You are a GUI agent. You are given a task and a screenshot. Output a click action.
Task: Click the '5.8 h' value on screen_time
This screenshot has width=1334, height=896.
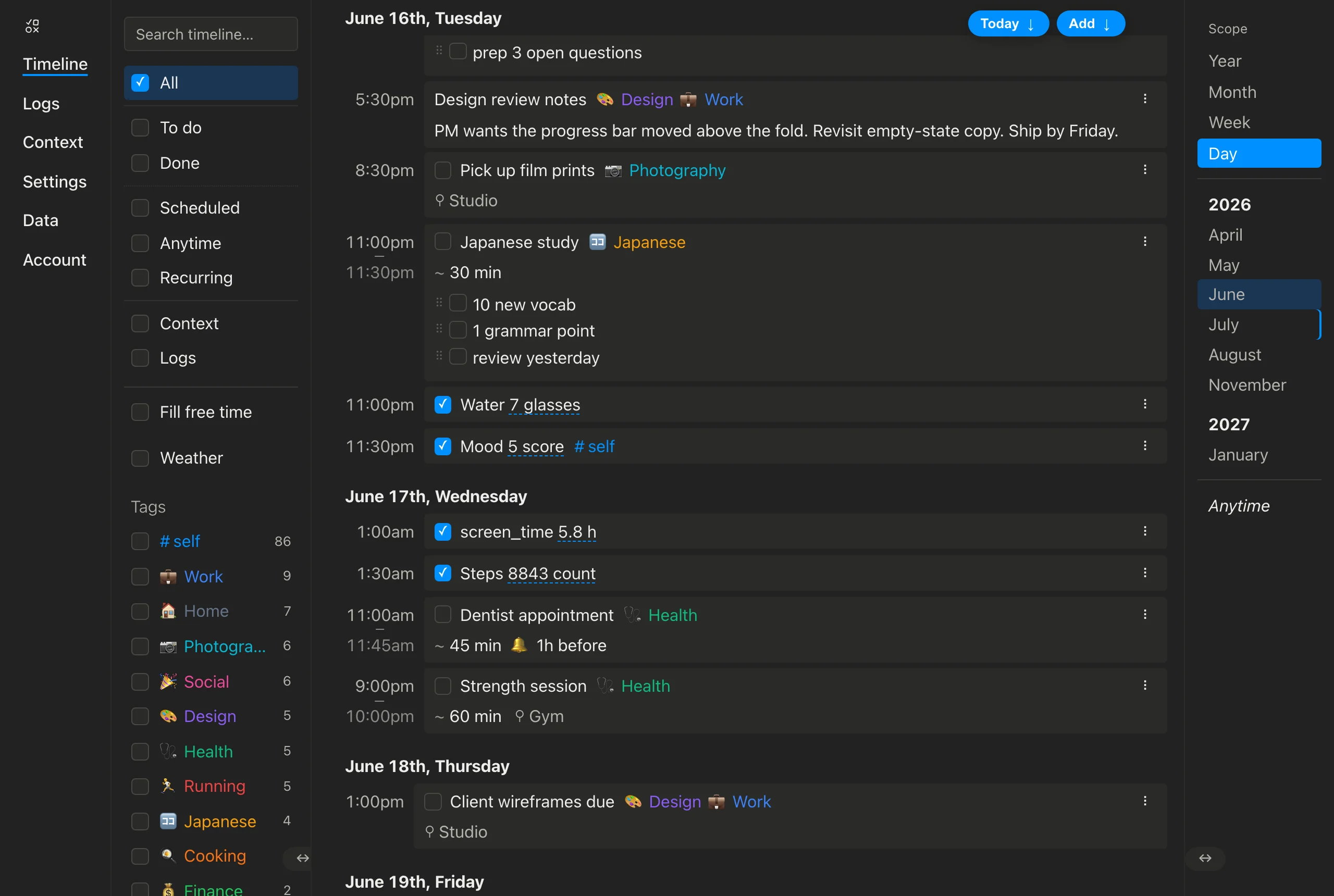pyautogui.click(x=577, y=532)
